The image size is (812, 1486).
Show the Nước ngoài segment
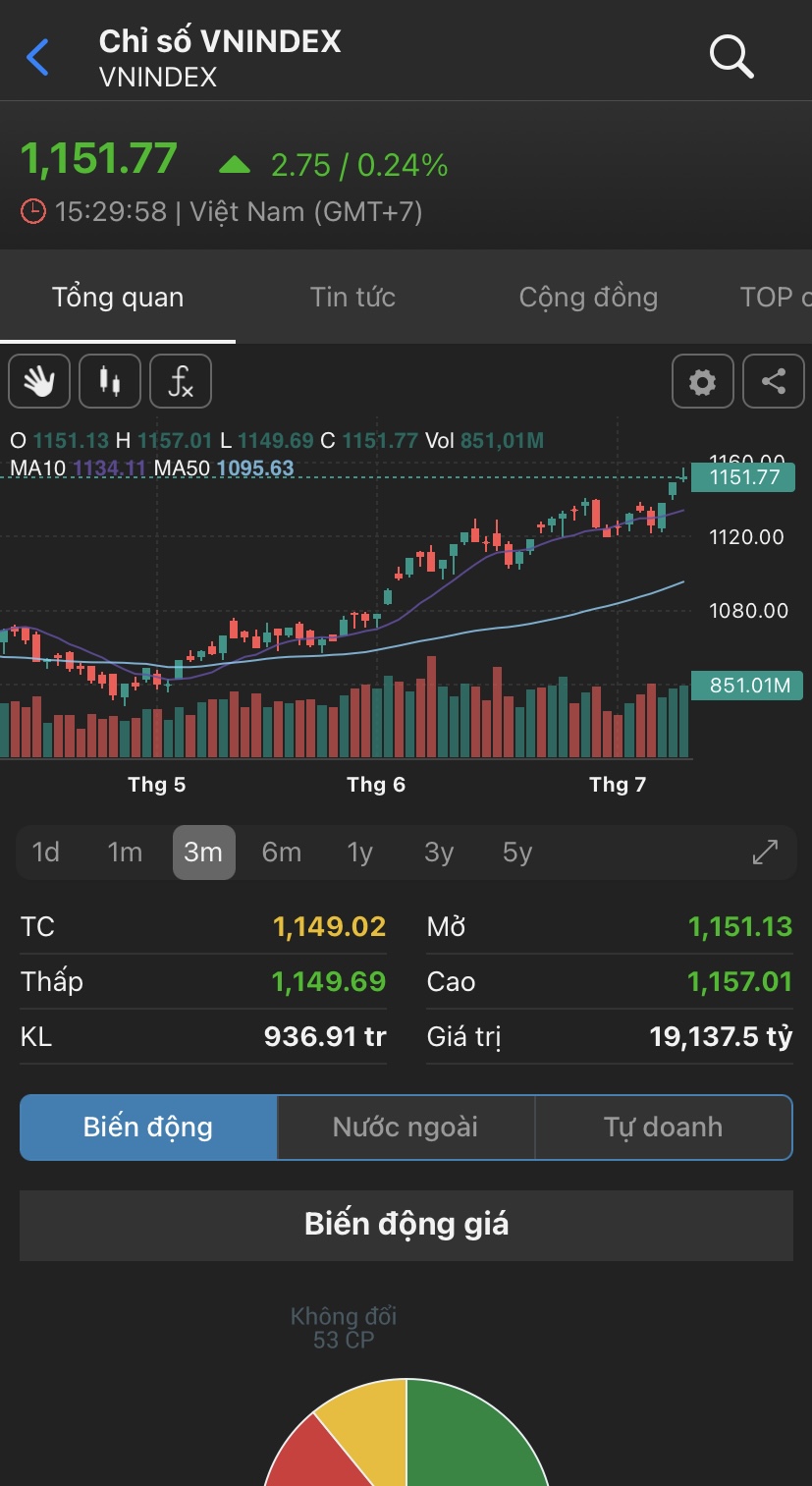(x=406, y=1128)
